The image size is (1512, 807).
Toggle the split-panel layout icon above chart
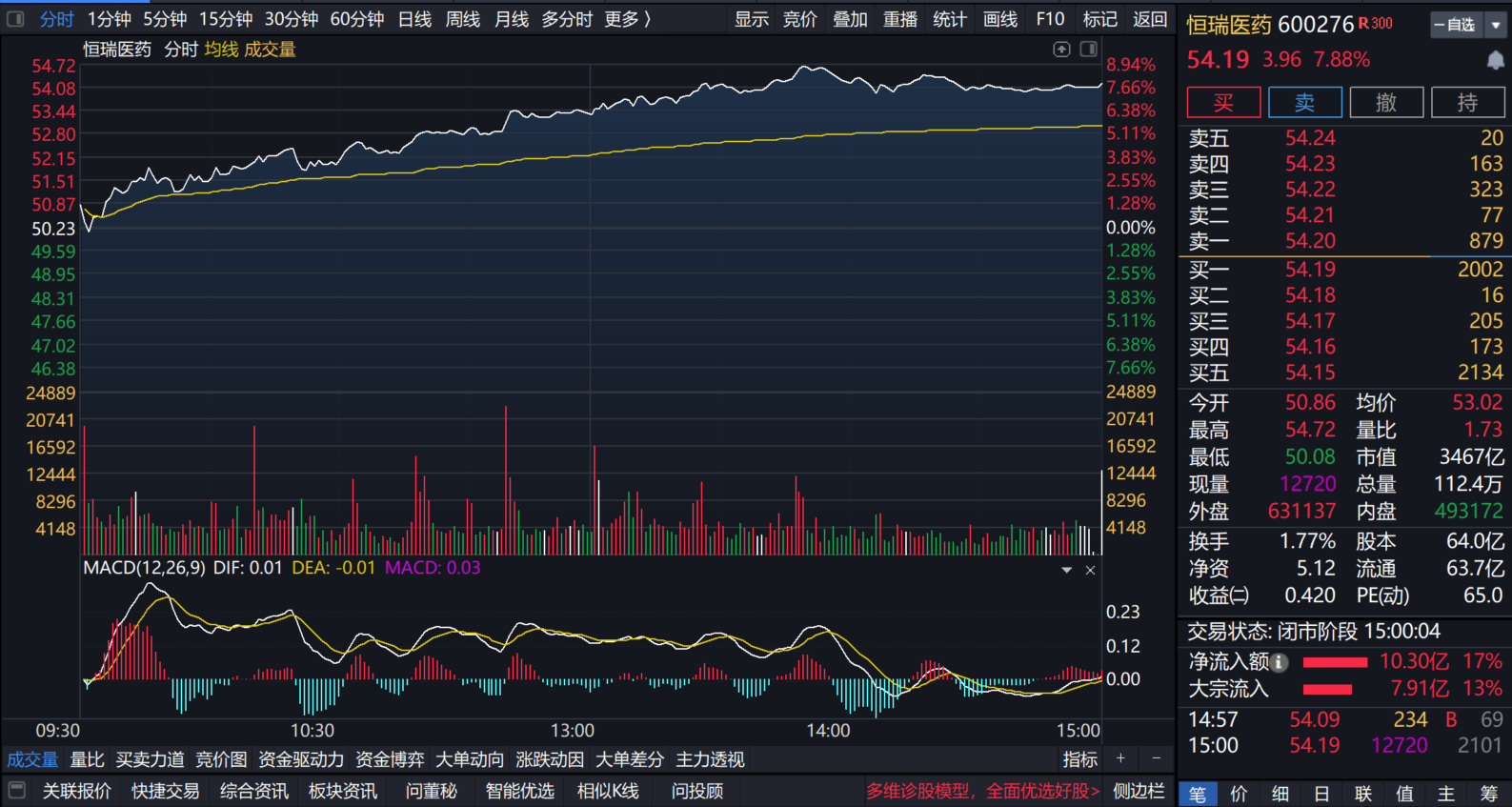coord(1089,49)
